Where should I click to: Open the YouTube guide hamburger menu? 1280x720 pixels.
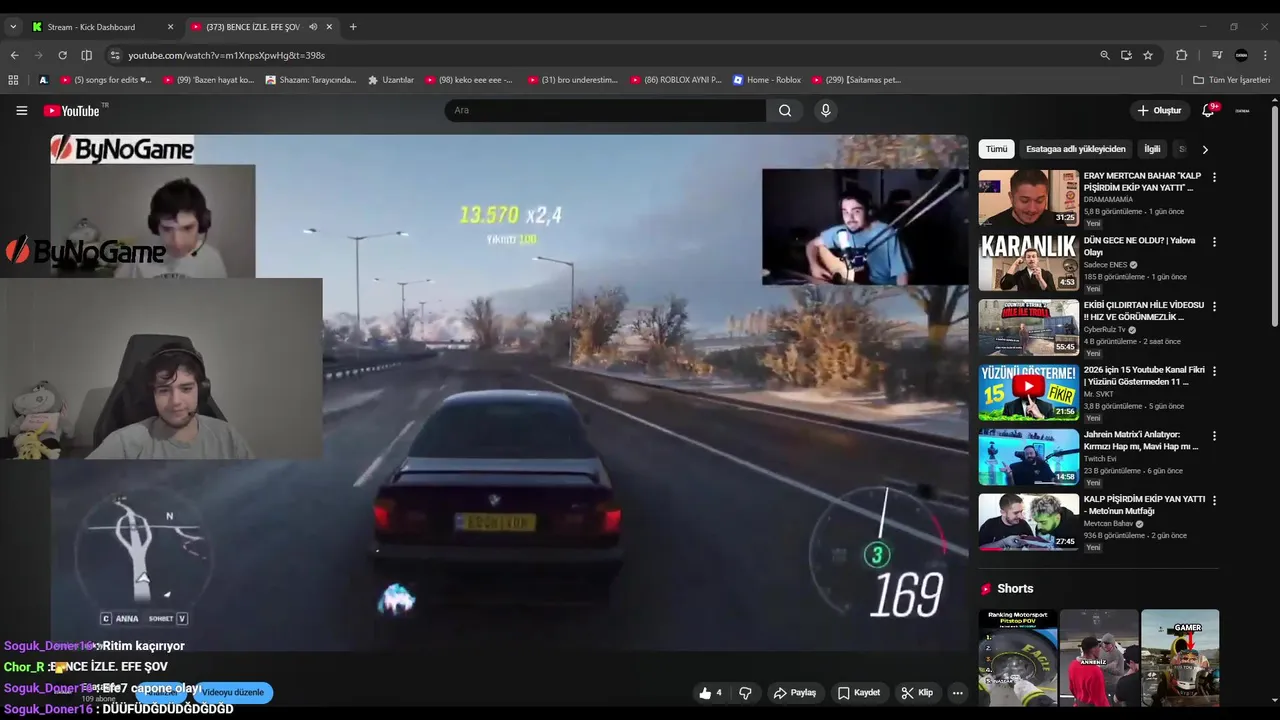(21, 110)
